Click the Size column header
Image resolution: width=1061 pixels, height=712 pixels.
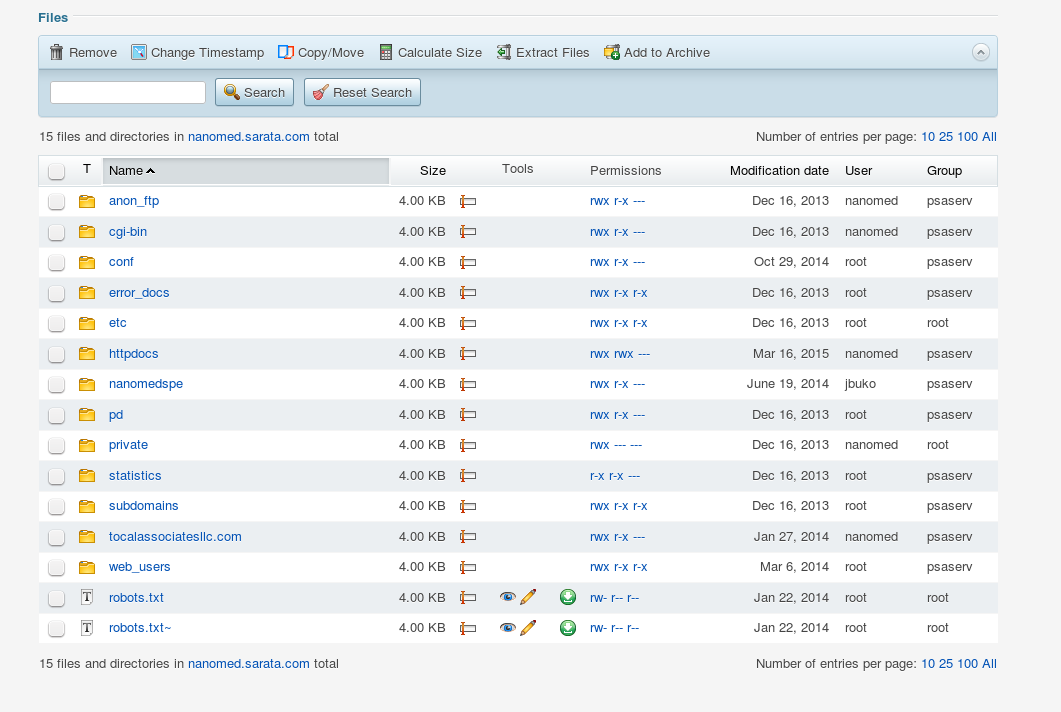coord(432,171)
